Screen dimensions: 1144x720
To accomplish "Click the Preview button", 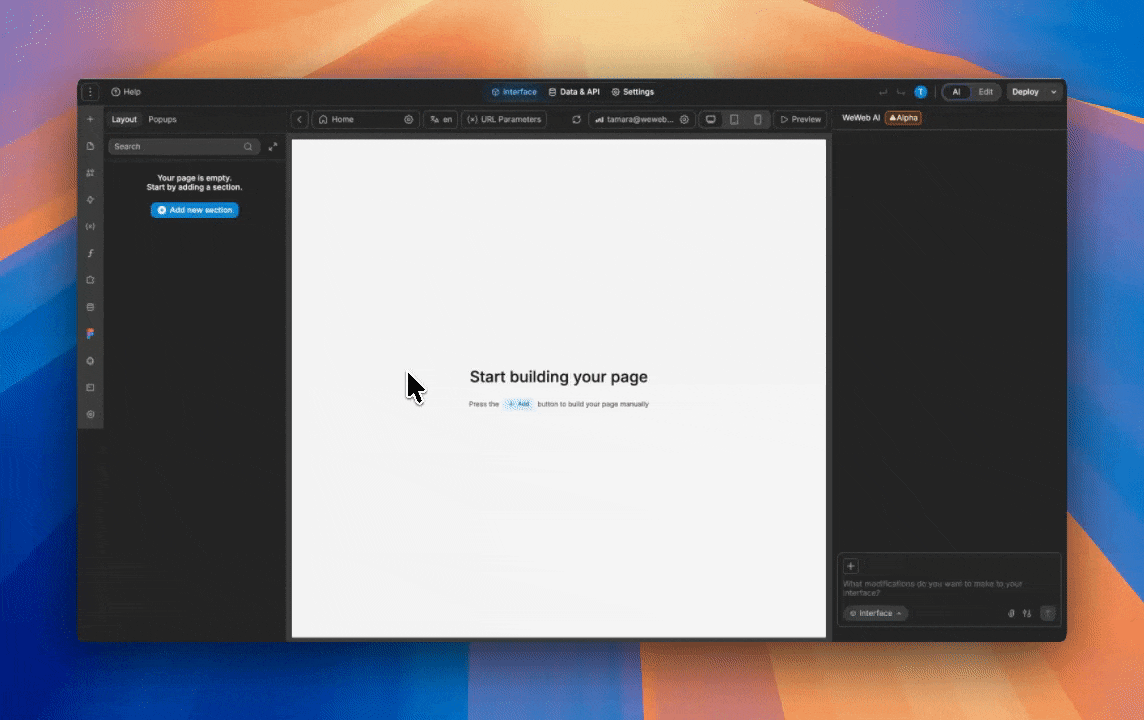I will pyautogui.click(x=800, y=120).
